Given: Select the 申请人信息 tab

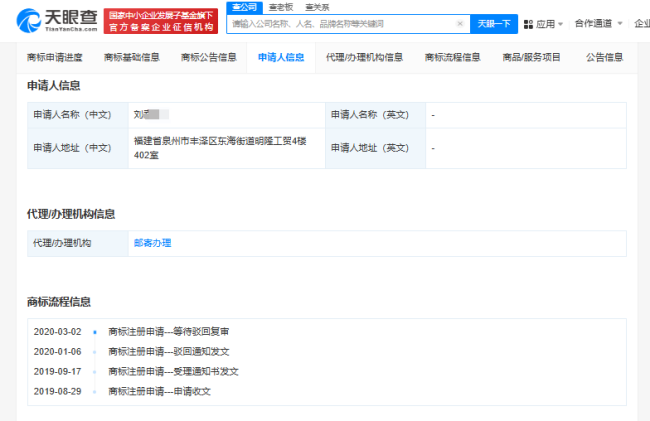Looking at the screenshot, I should 281,58.
